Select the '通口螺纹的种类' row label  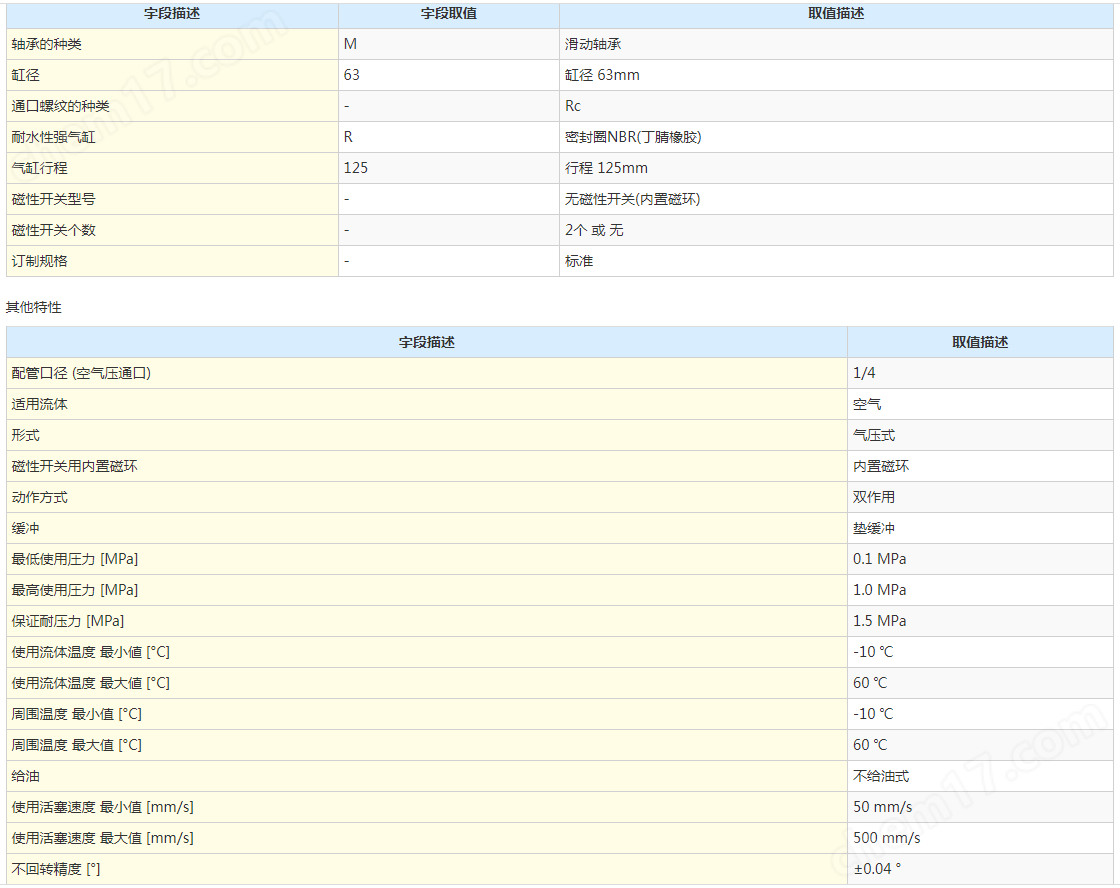pyautogui.click(x=172, y=106)
